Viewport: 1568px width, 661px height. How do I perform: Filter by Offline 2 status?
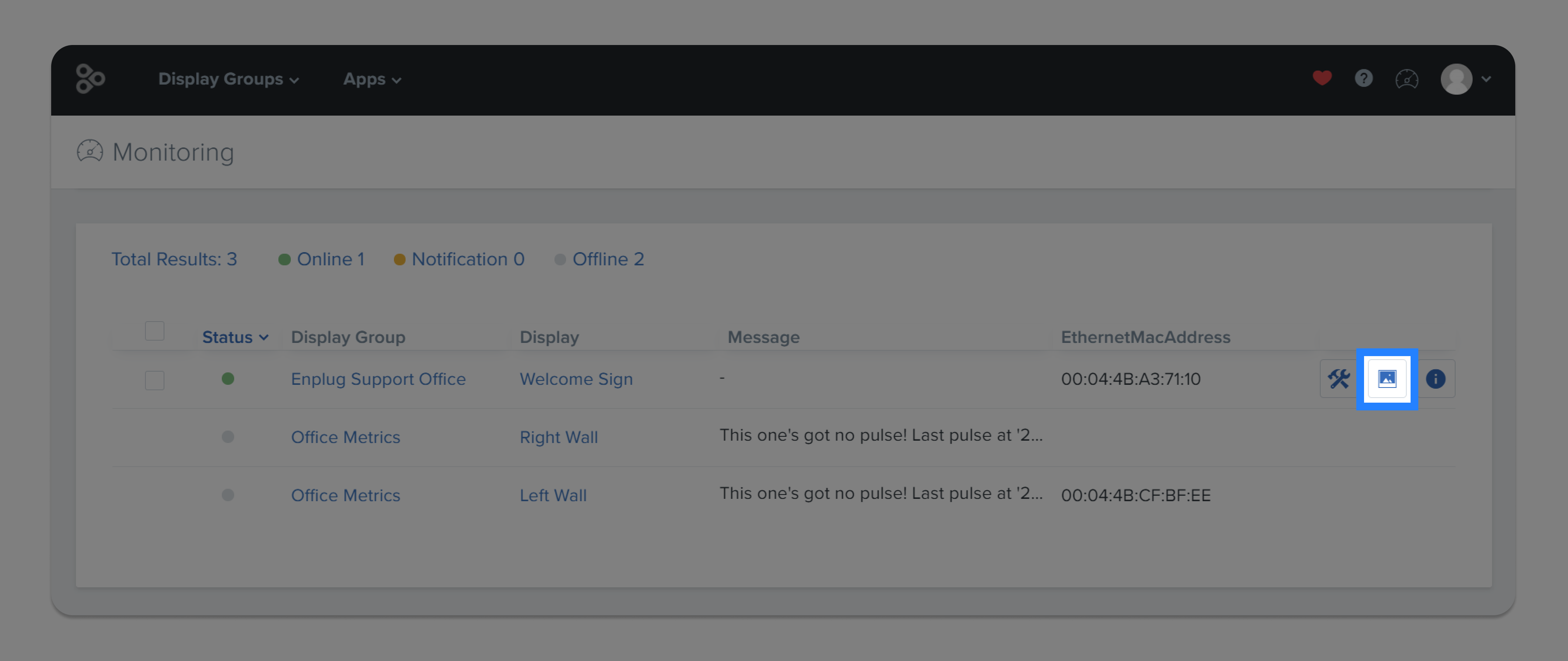click(x=599, y=259)
